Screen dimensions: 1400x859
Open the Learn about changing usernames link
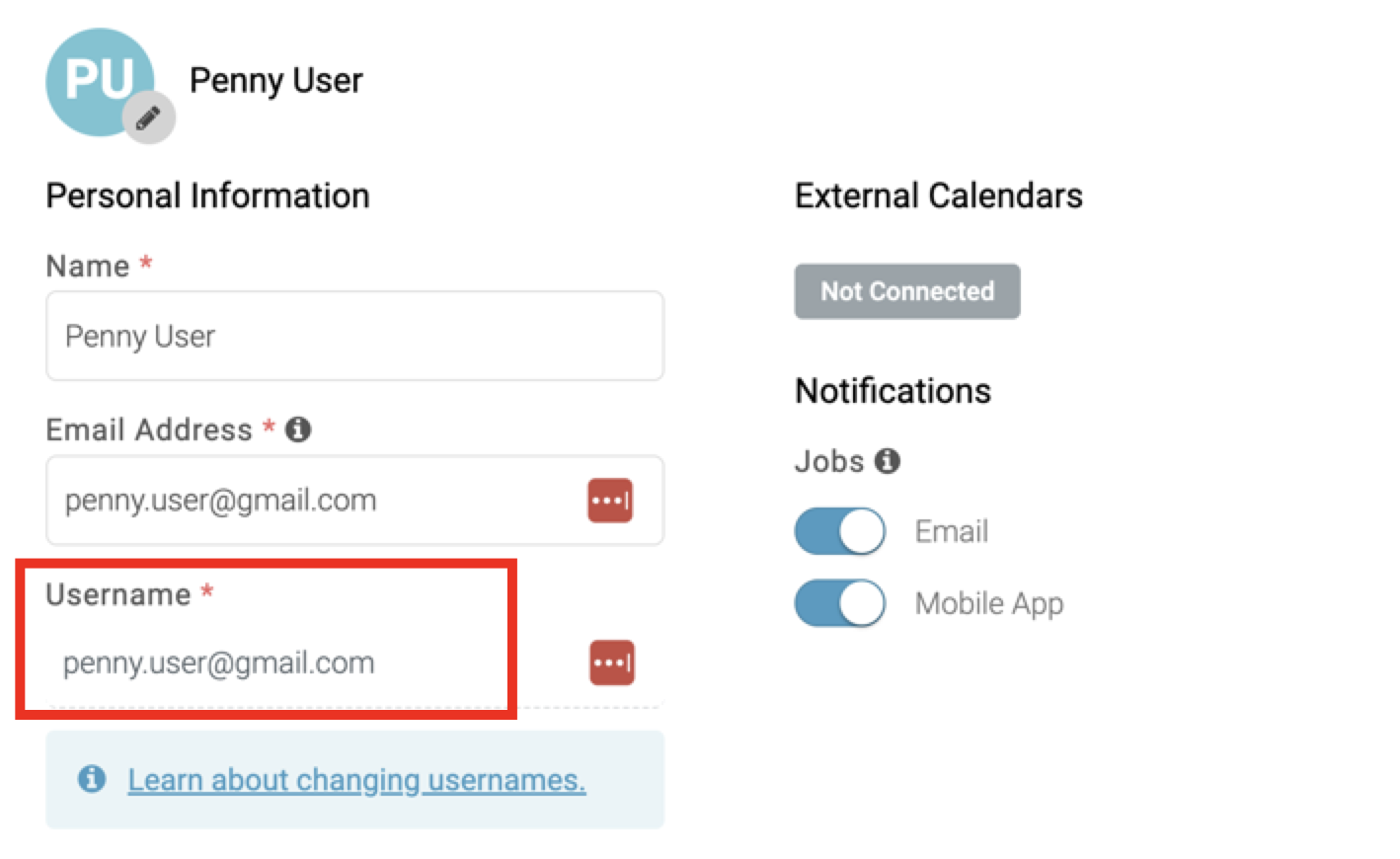(356, 780)
